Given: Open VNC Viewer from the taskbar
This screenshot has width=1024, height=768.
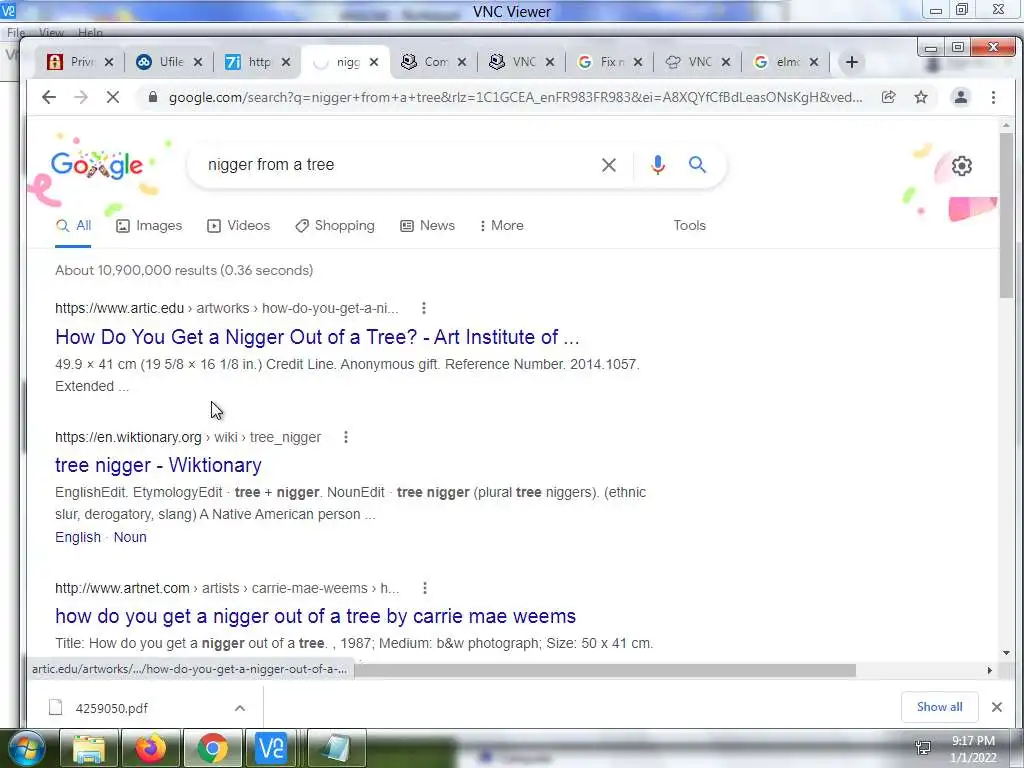Looking at the screenshot, I should tap(272, 748).
